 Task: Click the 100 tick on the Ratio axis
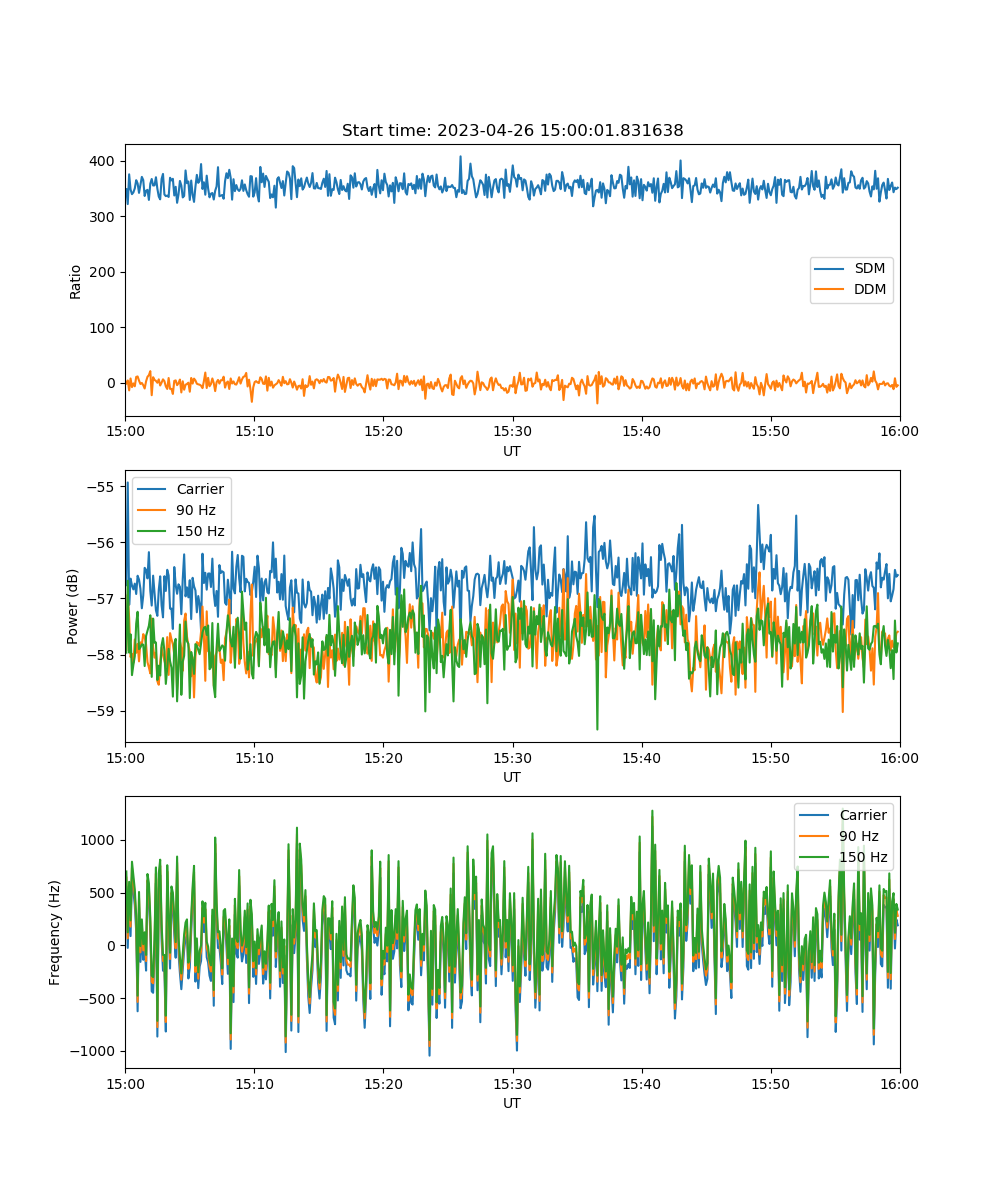pos(104,328)
